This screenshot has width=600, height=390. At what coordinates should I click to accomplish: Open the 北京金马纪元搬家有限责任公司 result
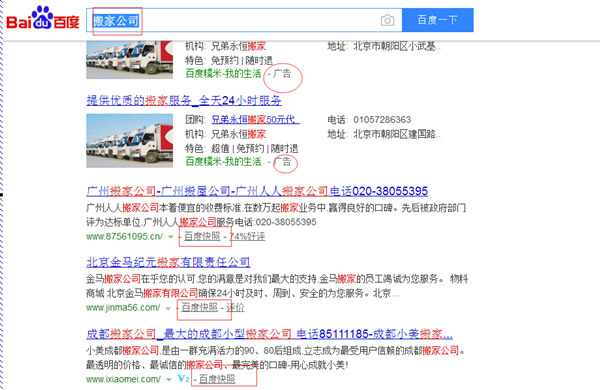coord(168,262)
